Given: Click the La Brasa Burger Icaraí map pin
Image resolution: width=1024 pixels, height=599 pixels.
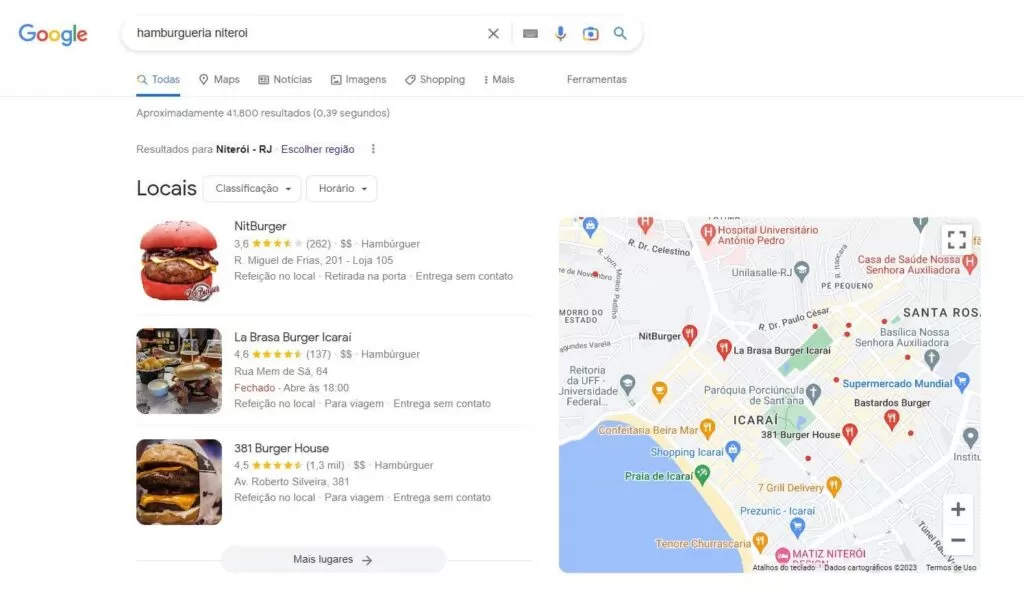Looking at the screenshot, I should point(724,348).
